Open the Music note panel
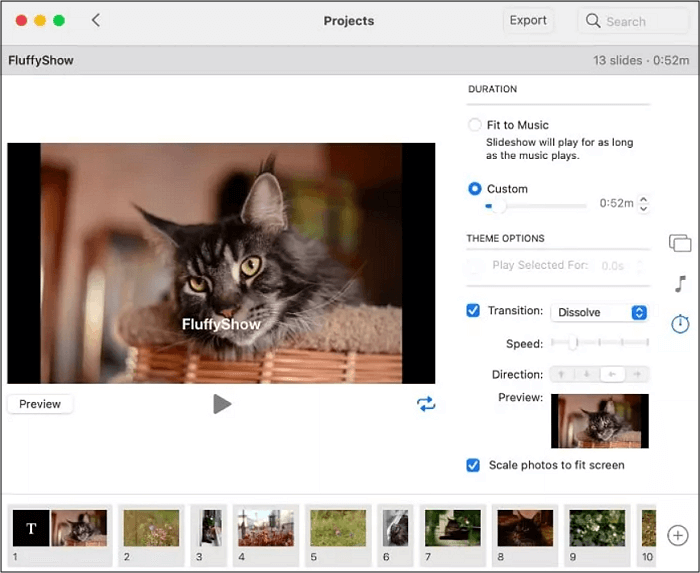 680,284
